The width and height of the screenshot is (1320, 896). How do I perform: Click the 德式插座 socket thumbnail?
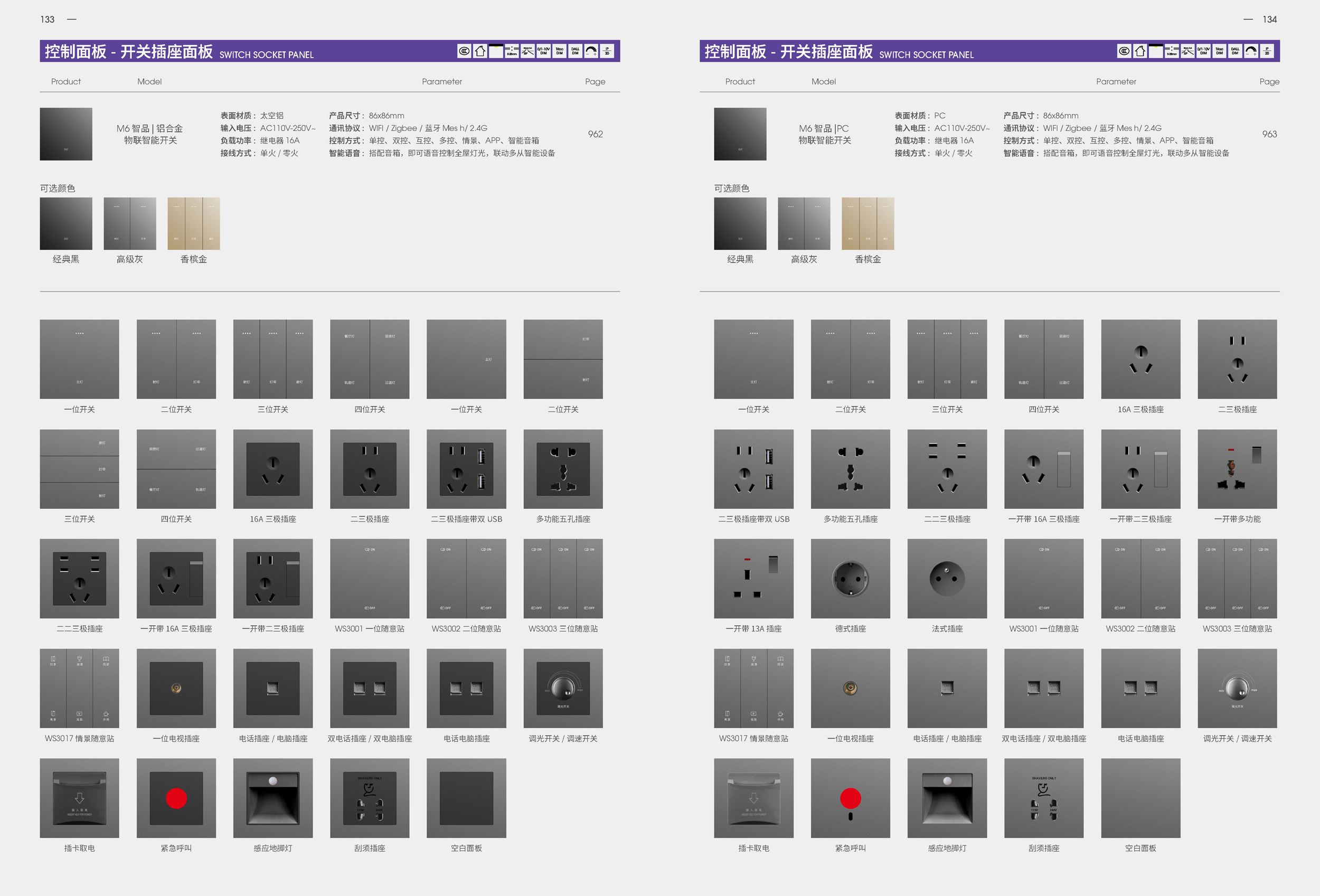click(850, 578)
